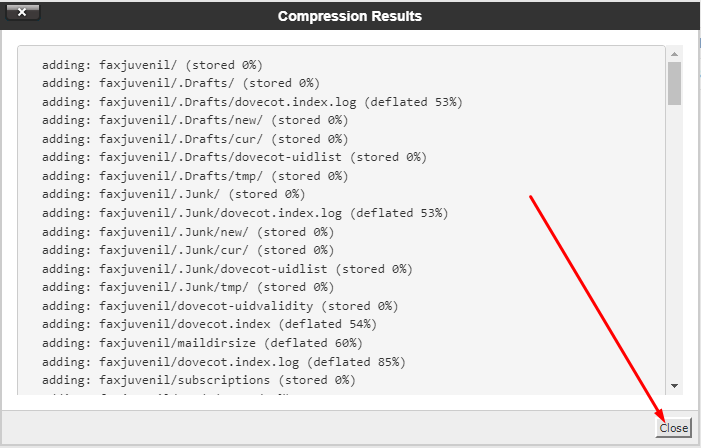Screen dimensions: 701x448
Task: Click the "adding: faxjuvenil/ (stored 0%)" line
Action: 152,65
